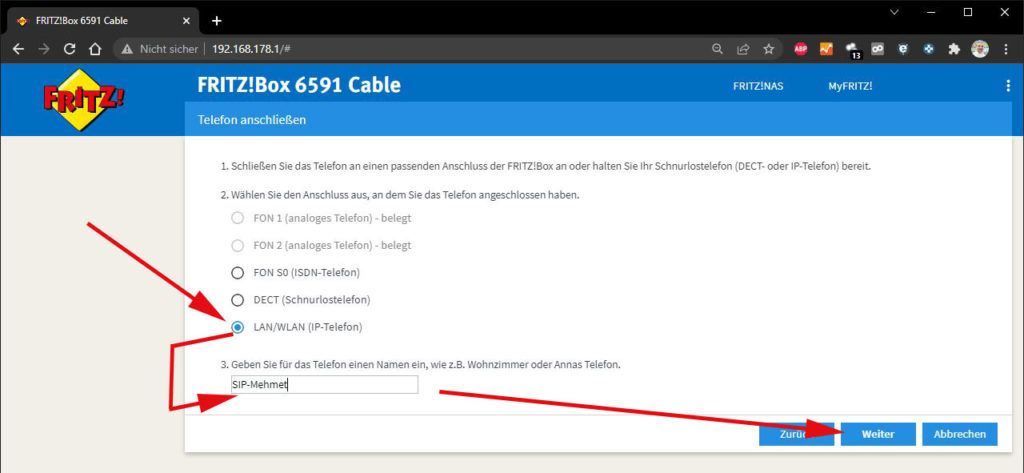Open a new browser tab
The image size is (1024, 473).
(x=217, y=21)
